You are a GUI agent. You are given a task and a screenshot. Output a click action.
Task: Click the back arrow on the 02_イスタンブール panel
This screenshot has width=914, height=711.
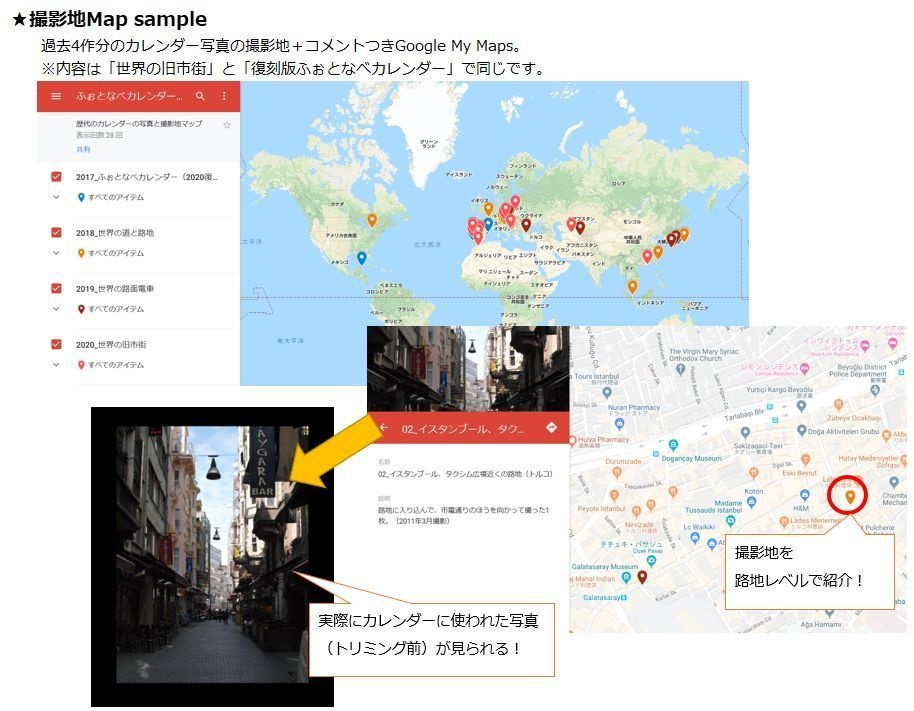point(383,427)
